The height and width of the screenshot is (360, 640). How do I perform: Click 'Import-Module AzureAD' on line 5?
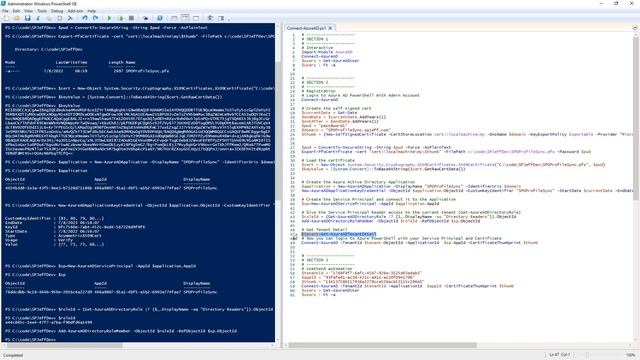point(327,52)
